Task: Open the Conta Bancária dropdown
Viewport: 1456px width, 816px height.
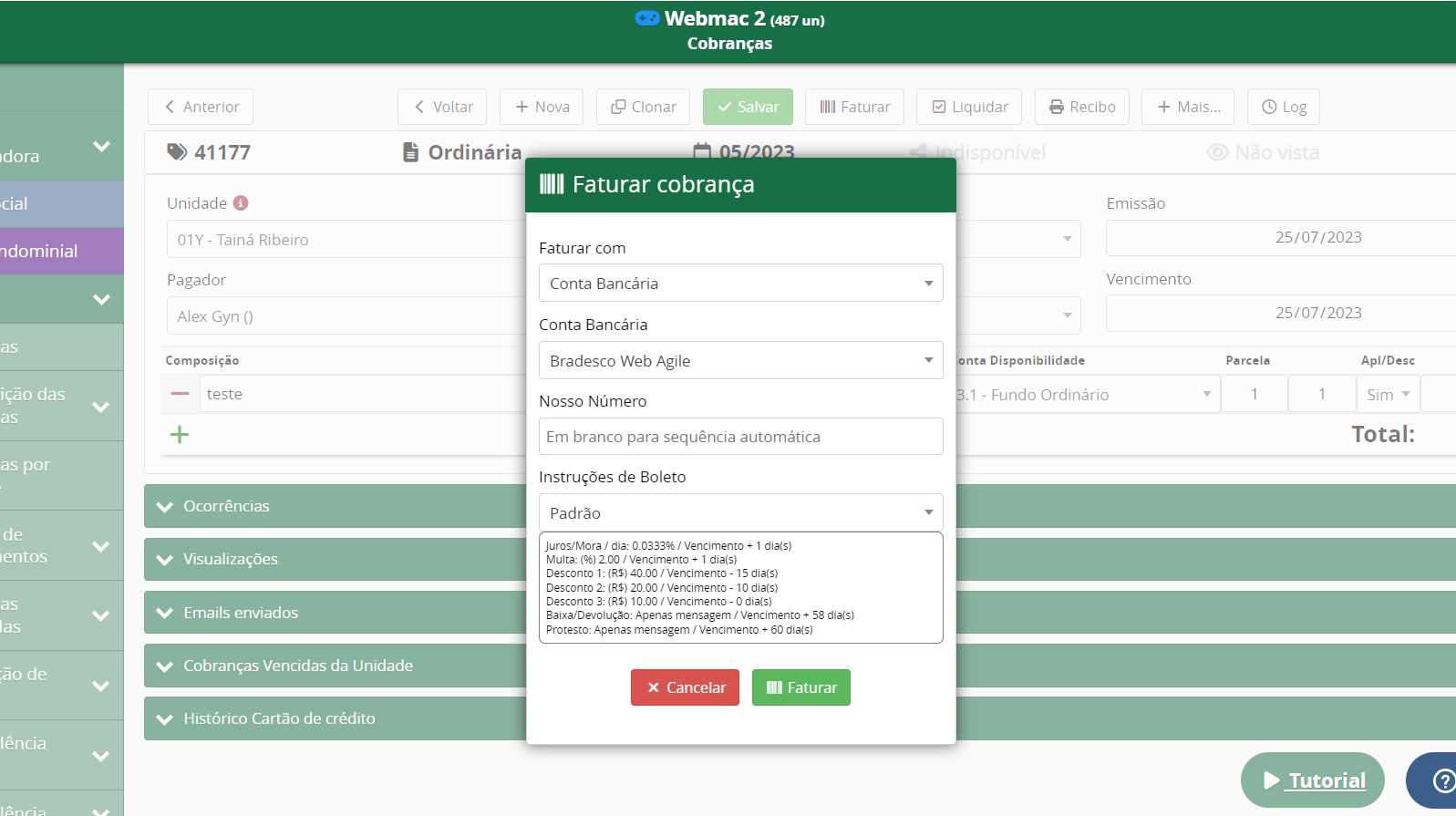Action: coord(740,360)
